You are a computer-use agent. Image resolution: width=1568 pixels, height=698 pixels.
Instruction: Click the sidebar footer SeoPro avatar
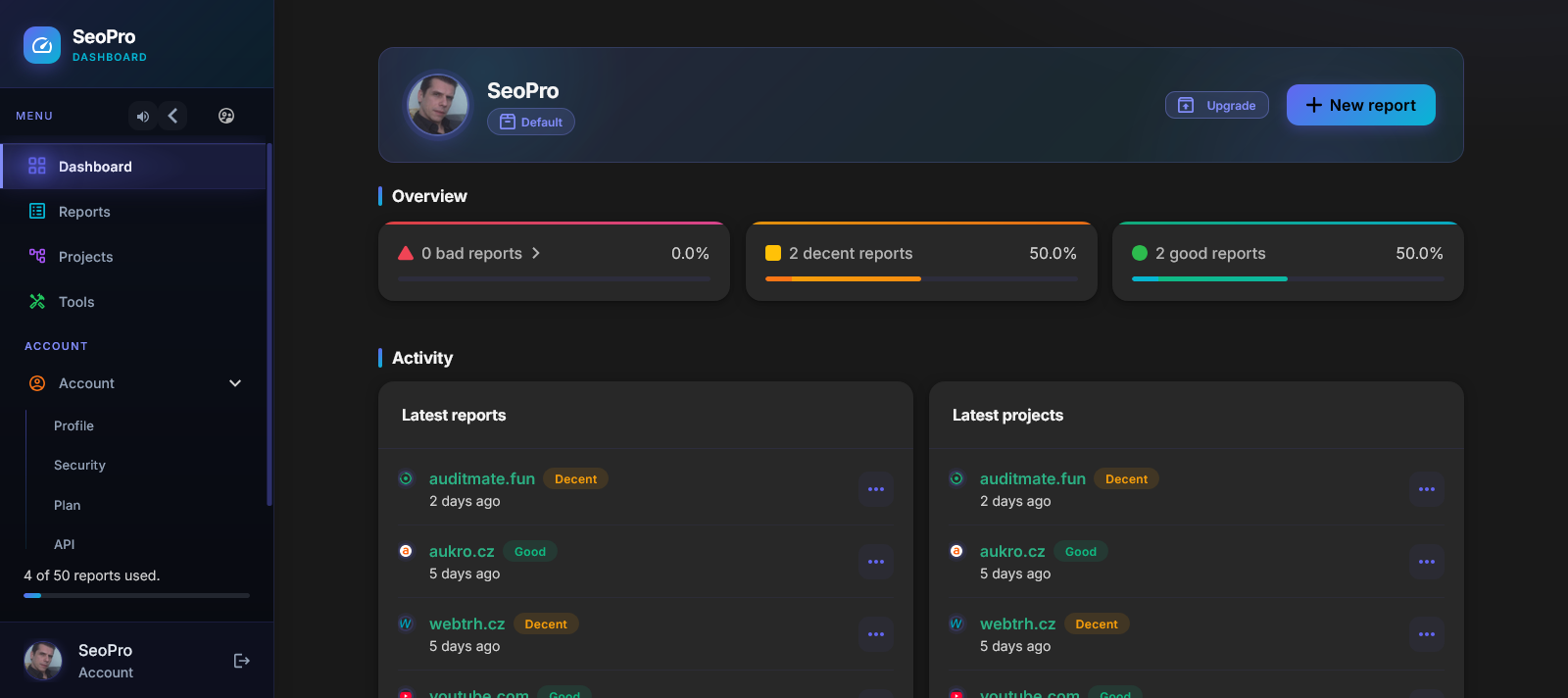pyautogui.click(x=43, y=661)
